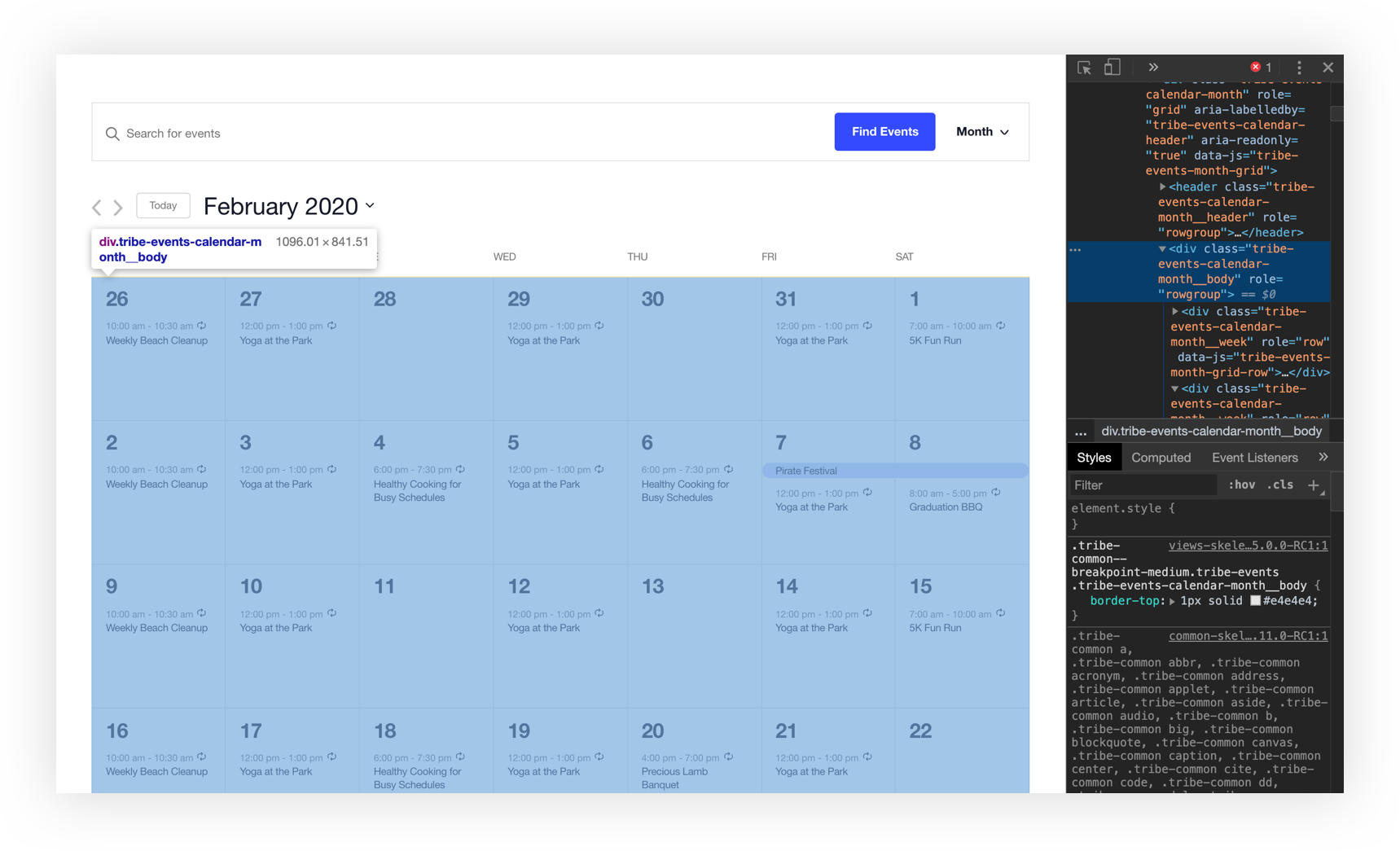Viewport: 1400px width, 851px height.
Task: Open the DevTools error counter
Action: [x=1261, y=68]
